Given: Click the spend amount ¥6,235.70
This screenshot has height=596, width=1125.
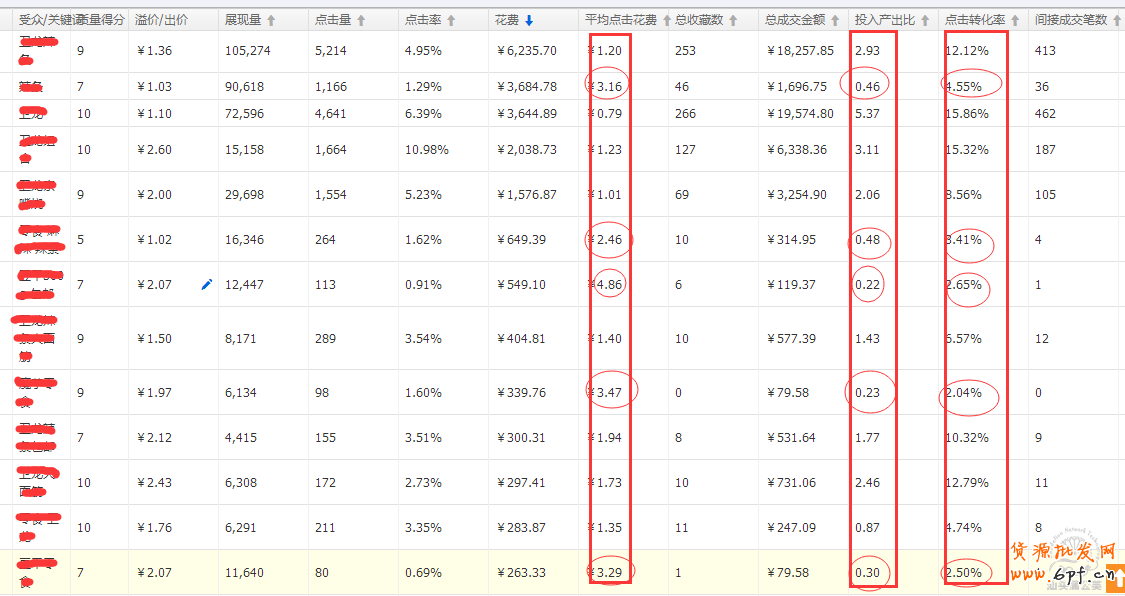Looking at the screenshot, I should pyautogui.click(x=526, y=51).
